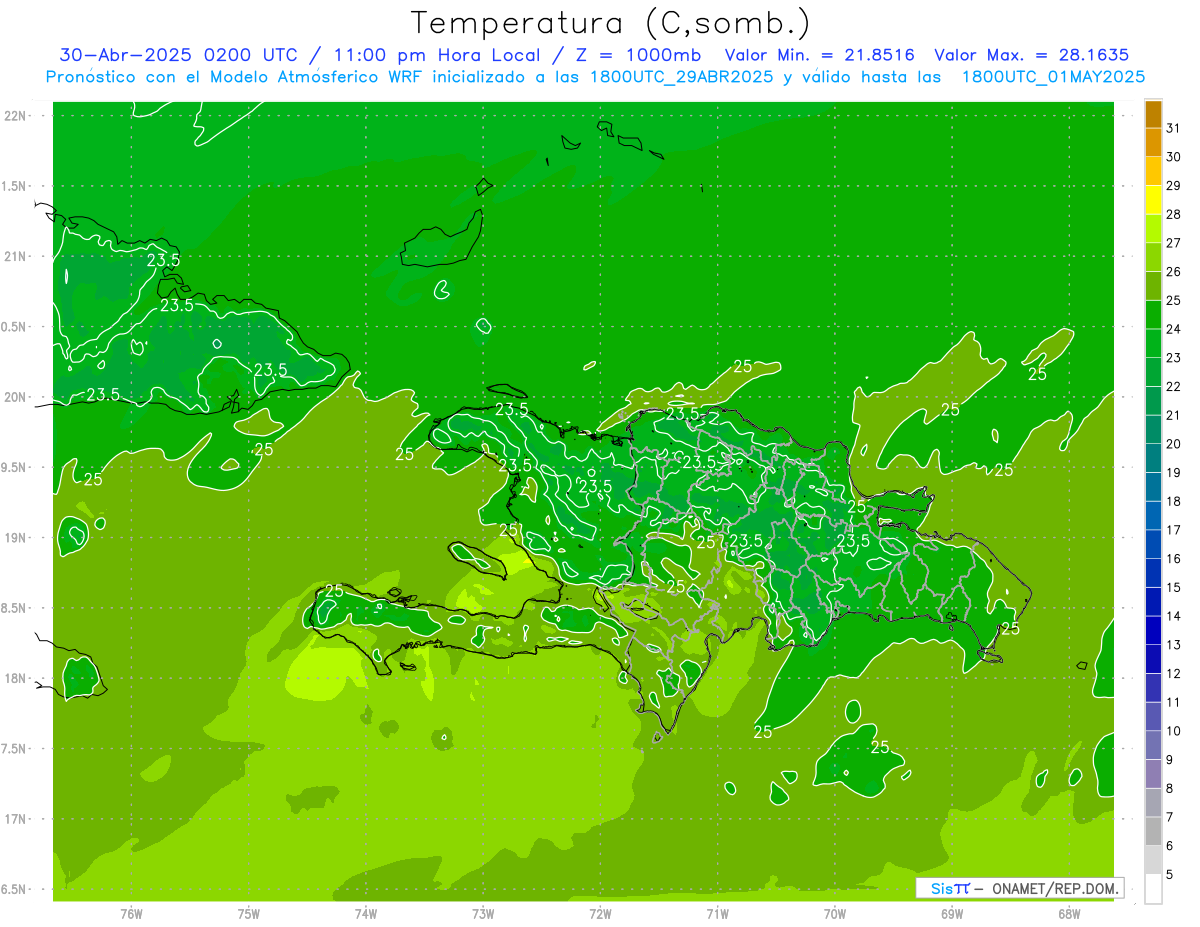Click the gray swatch between 6 and 7
The image size is (1200, 927).
[1153, 831]
